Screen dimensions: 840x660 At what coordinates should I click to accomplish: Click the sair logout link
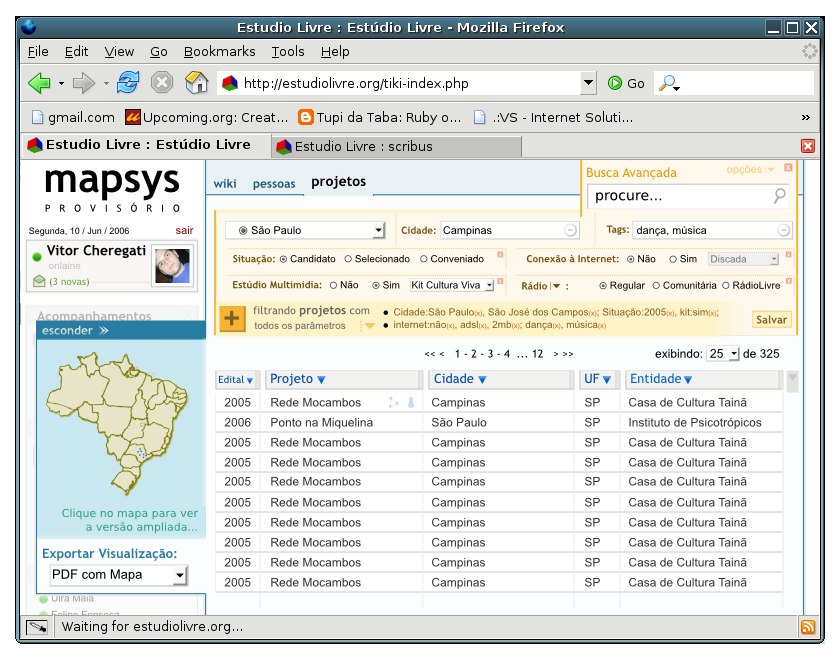coord(184,230)
